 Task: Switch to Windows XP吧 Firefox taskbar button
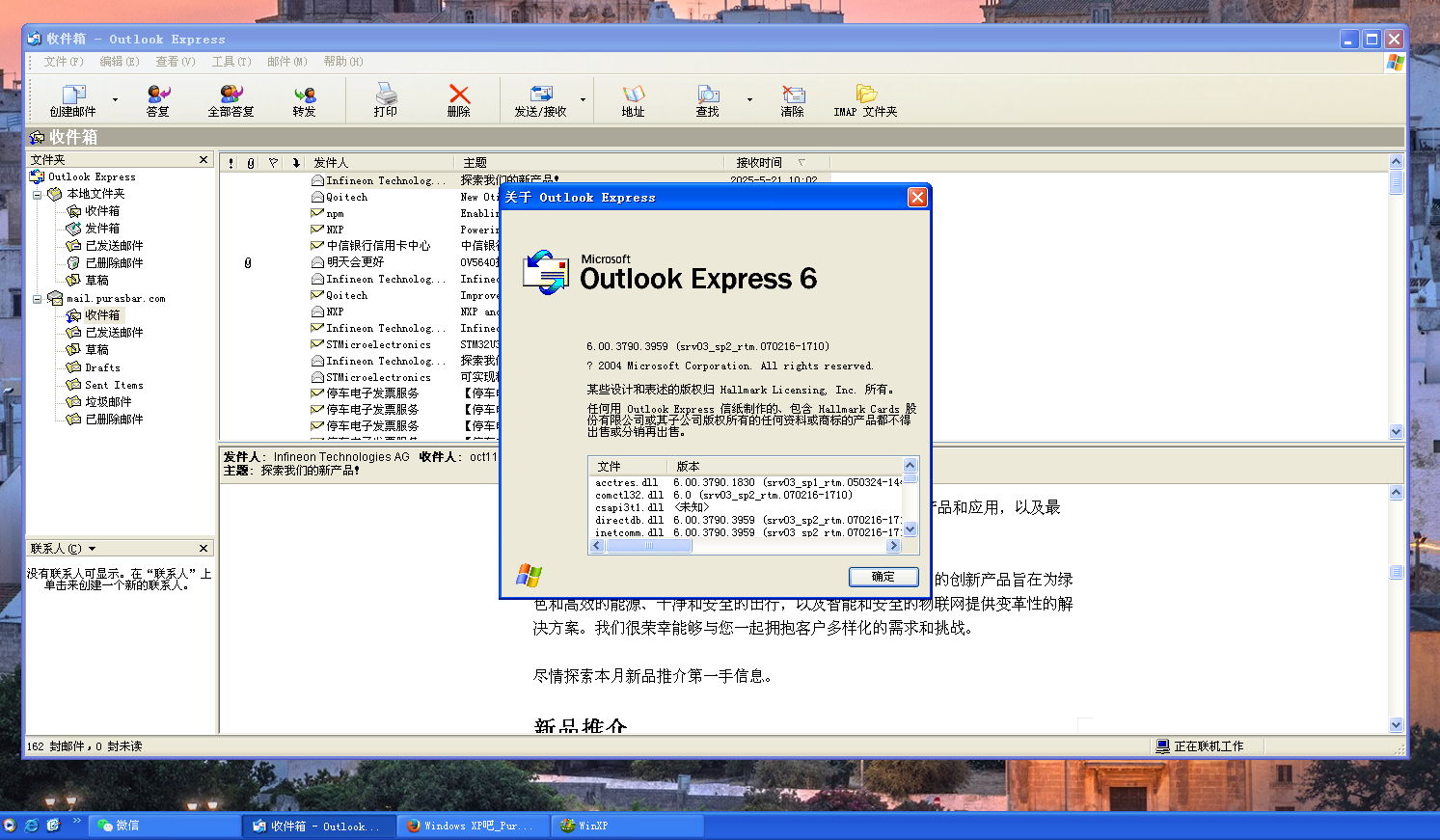pyautogui.click(x=473, y=826)
